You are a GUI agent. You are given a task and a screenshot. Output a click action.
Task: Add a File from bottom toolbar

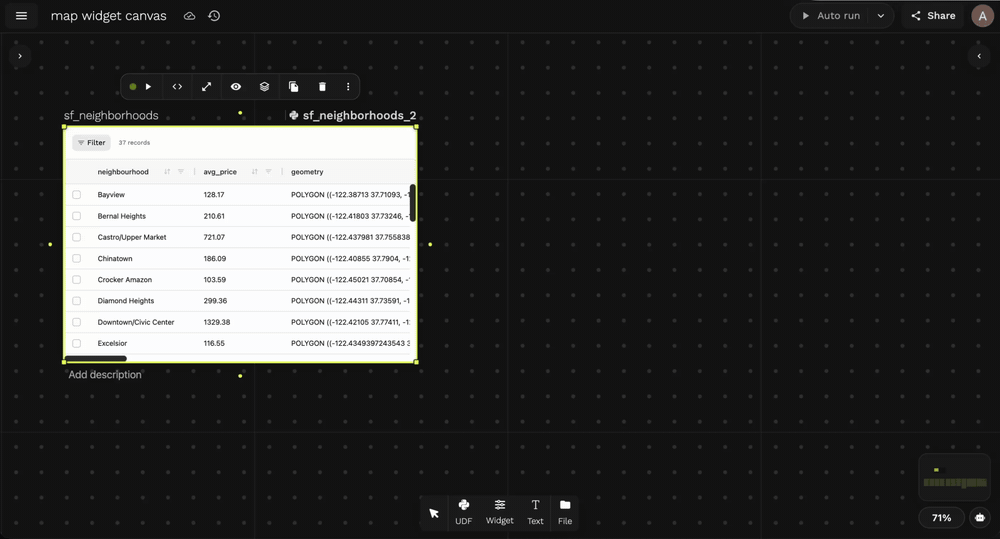tap(565, 512)
